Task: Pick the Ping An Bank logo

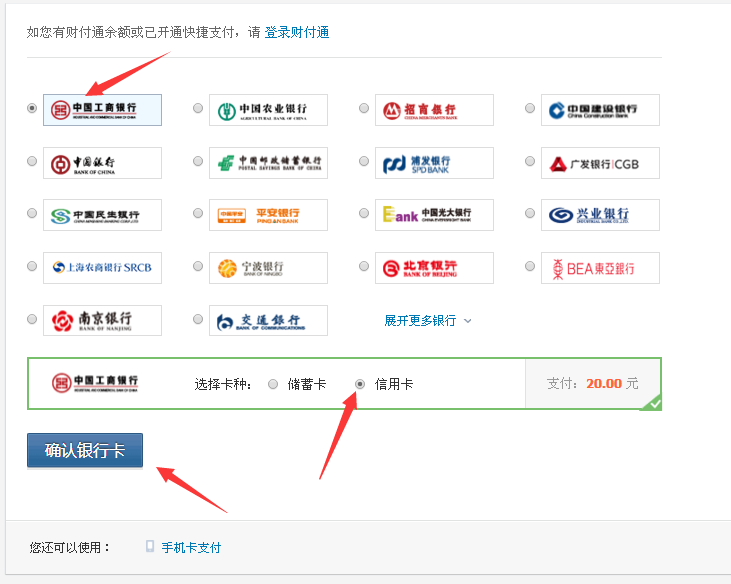Action: [x=268, y=215]
